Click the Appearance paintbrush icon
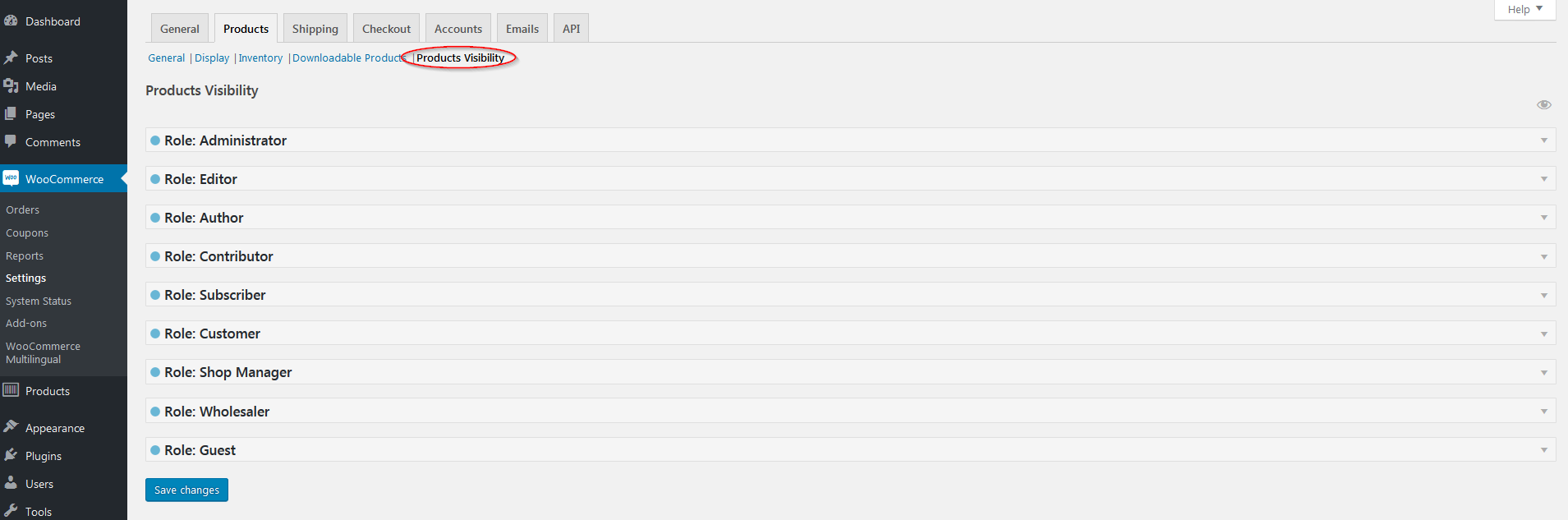1568x520 pixels. (11, 427)
